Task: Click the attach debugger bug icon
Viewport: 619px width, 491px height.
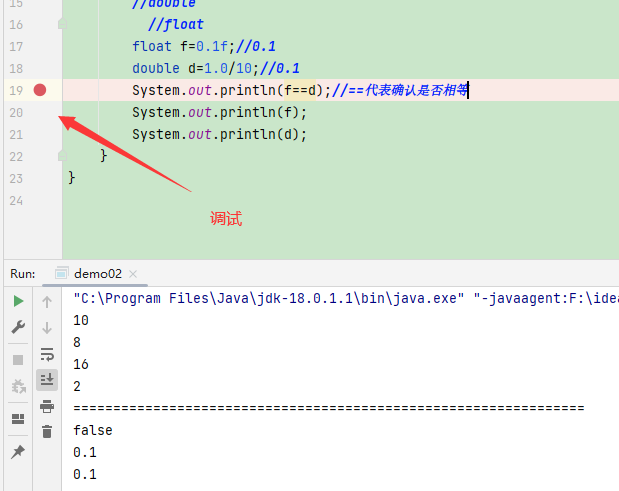Action: pos(18,386)
